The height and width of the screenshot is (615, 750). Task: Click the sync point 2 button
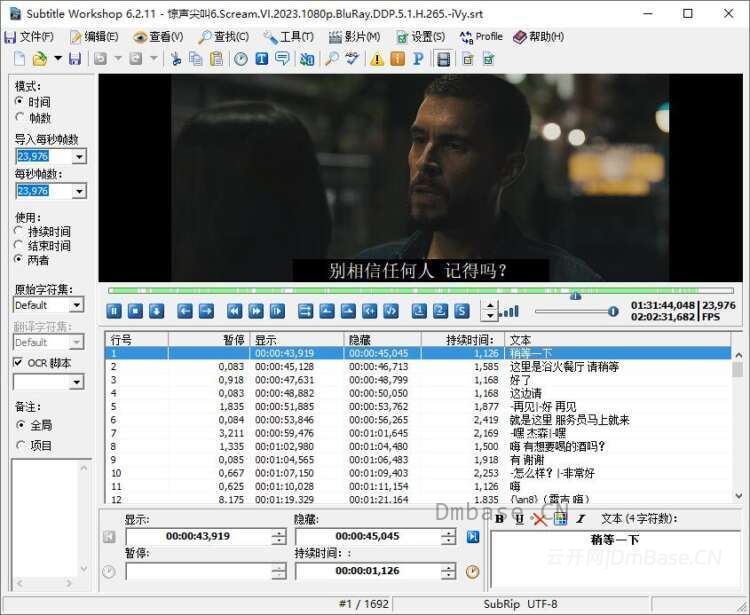coord(440,311)
